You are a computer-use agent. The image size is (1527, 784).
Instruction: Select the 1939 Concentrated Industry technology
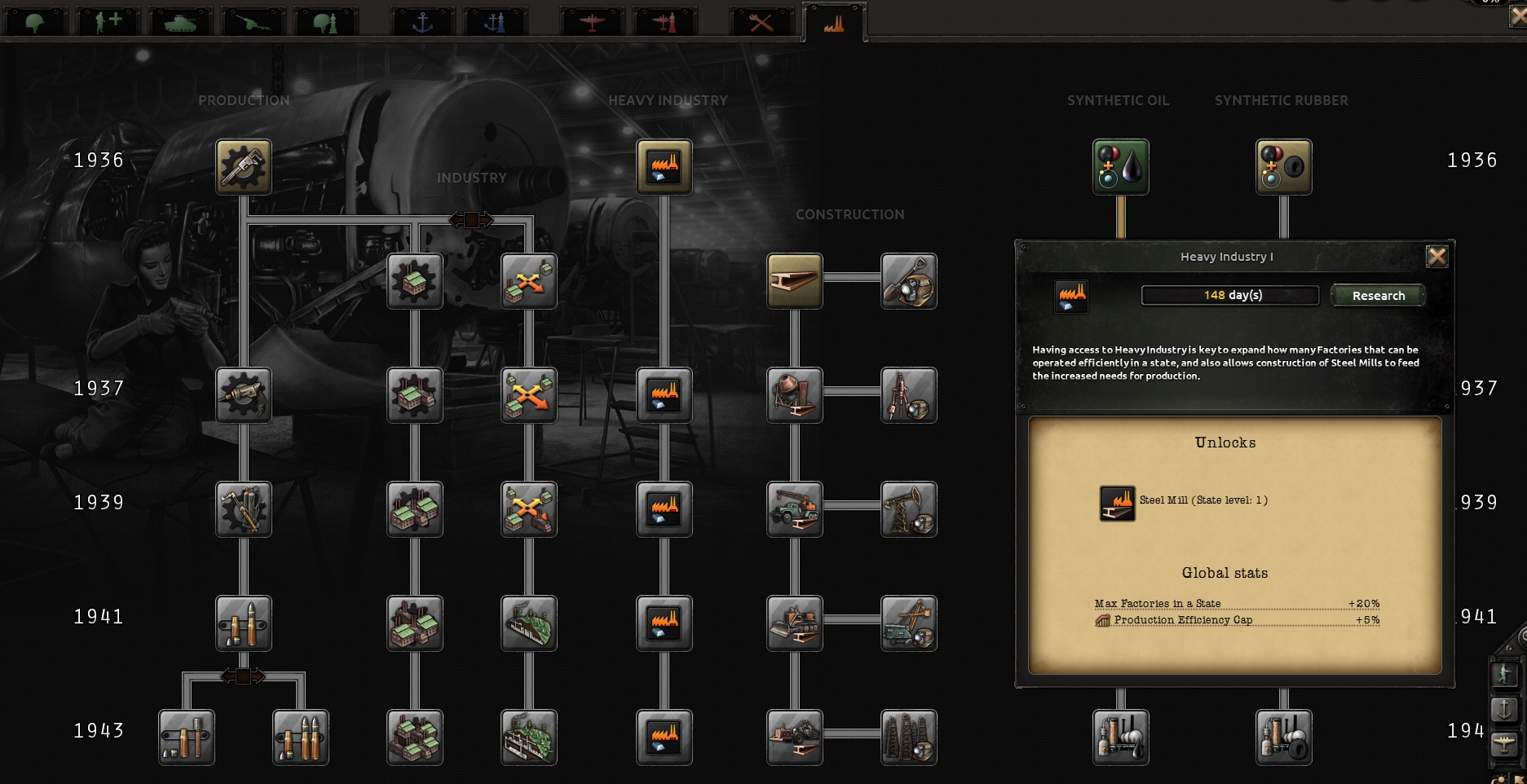pyautogui.click(x=415, y=509)
